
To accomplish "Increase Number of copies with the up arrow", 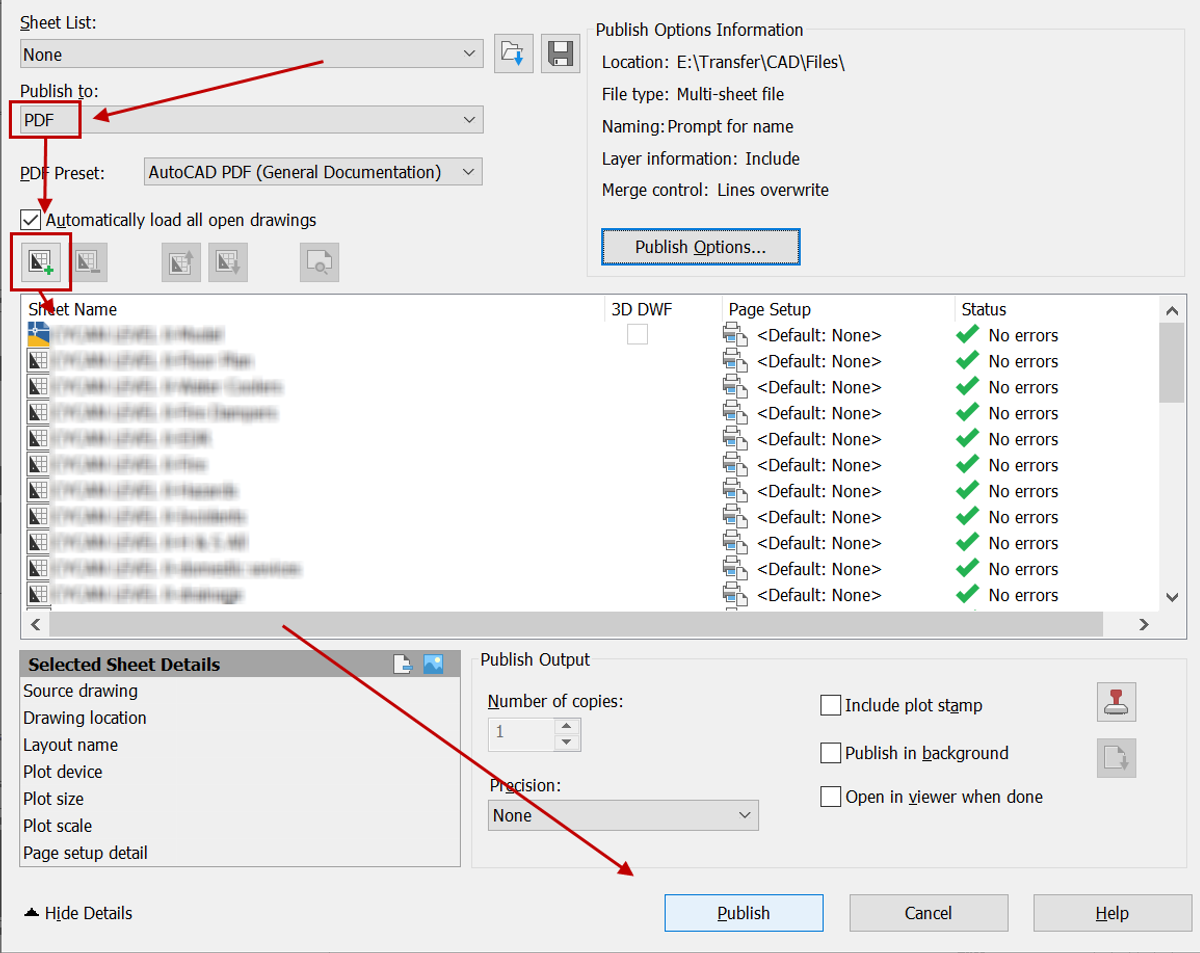I will click(566, 727).
